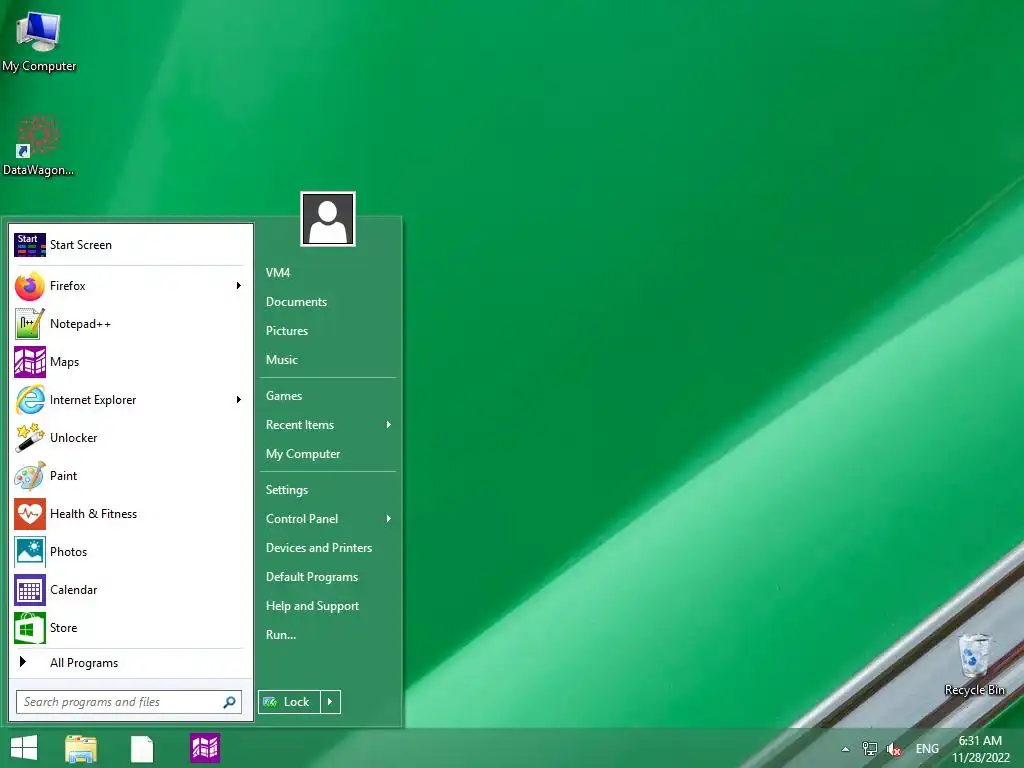Open the Photos app icon
Screen dimensions: 1024x768
[x=30, y=552]
